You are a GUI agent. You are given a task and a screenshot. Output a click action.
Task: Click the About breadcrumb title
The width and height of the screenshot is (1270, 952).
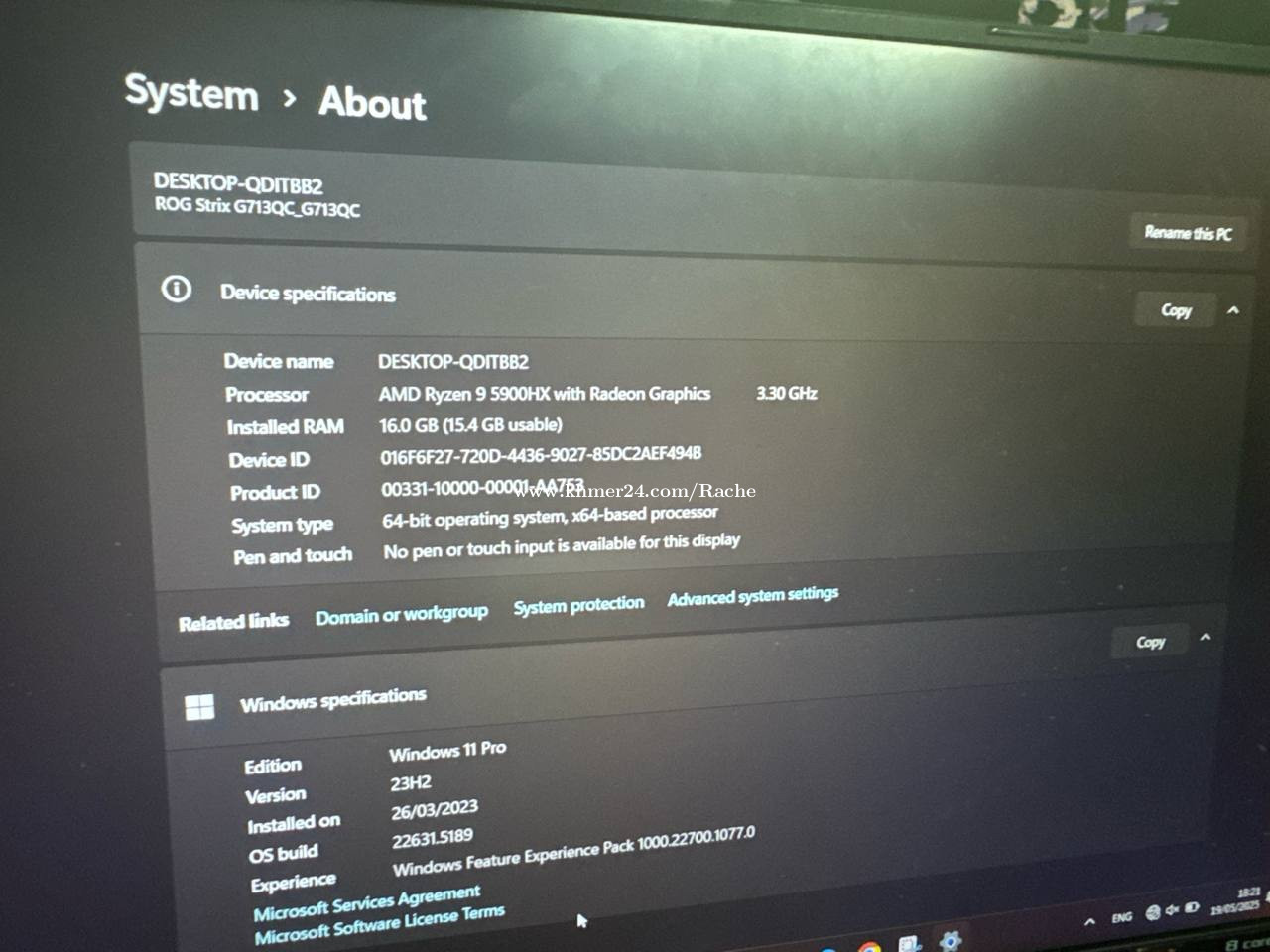372,103
